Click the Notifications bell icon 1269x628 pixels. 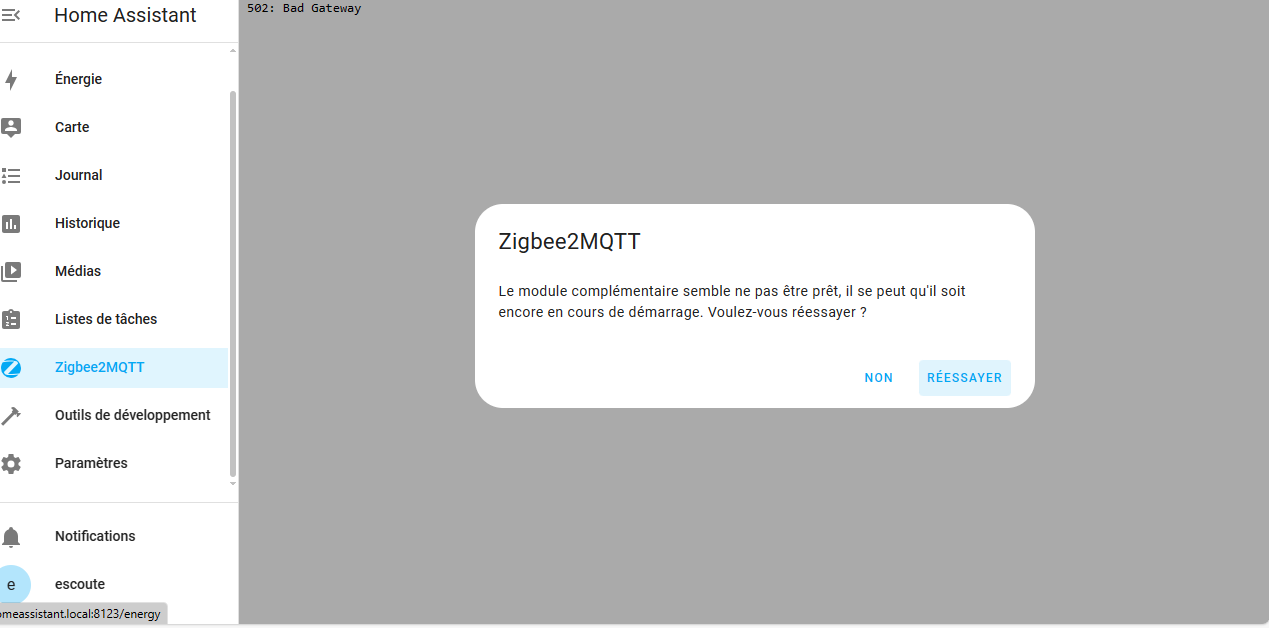(11, 537)
